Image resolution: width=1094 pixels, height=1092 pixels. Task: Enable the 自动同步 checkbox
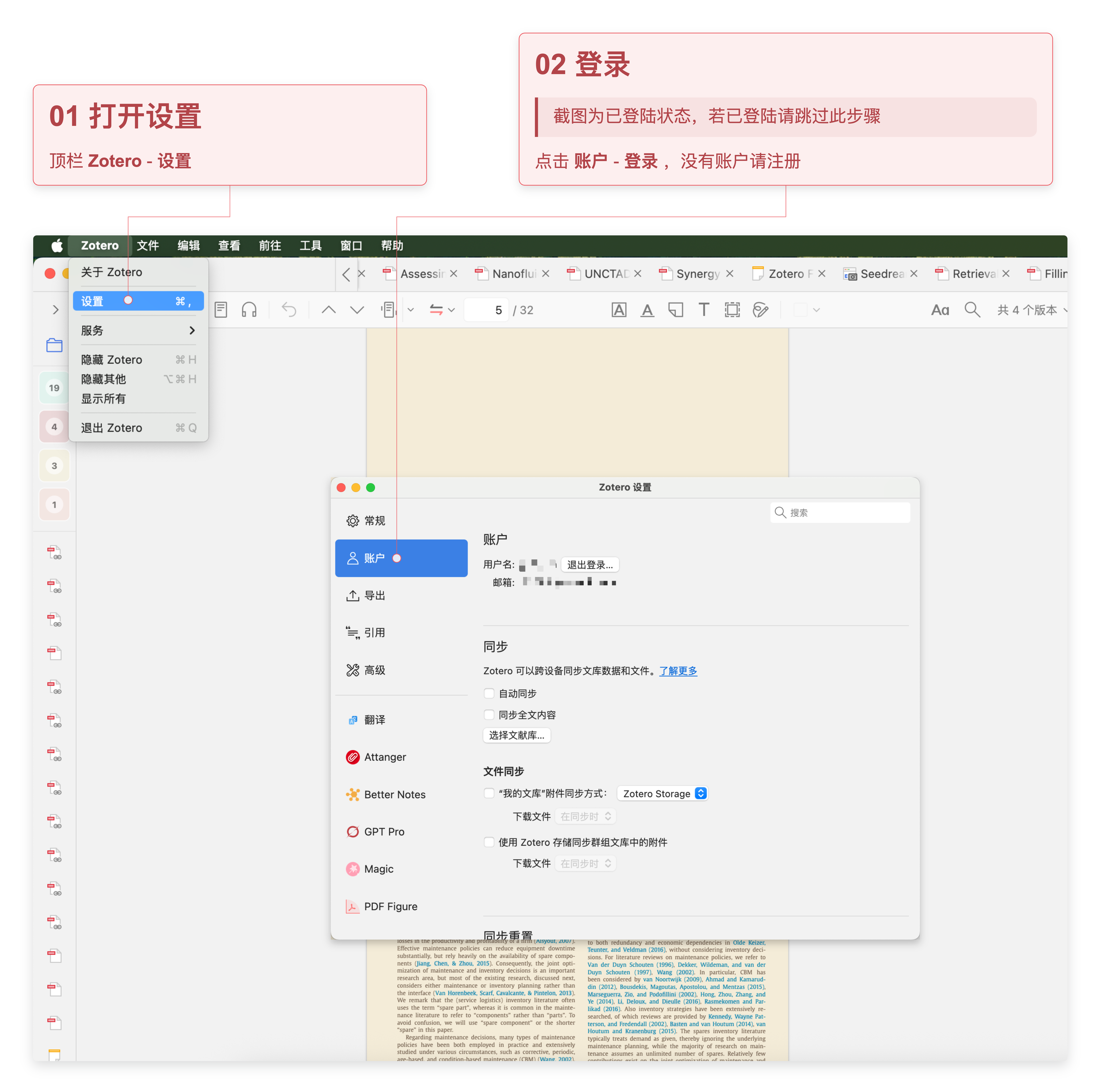(489, 694)
